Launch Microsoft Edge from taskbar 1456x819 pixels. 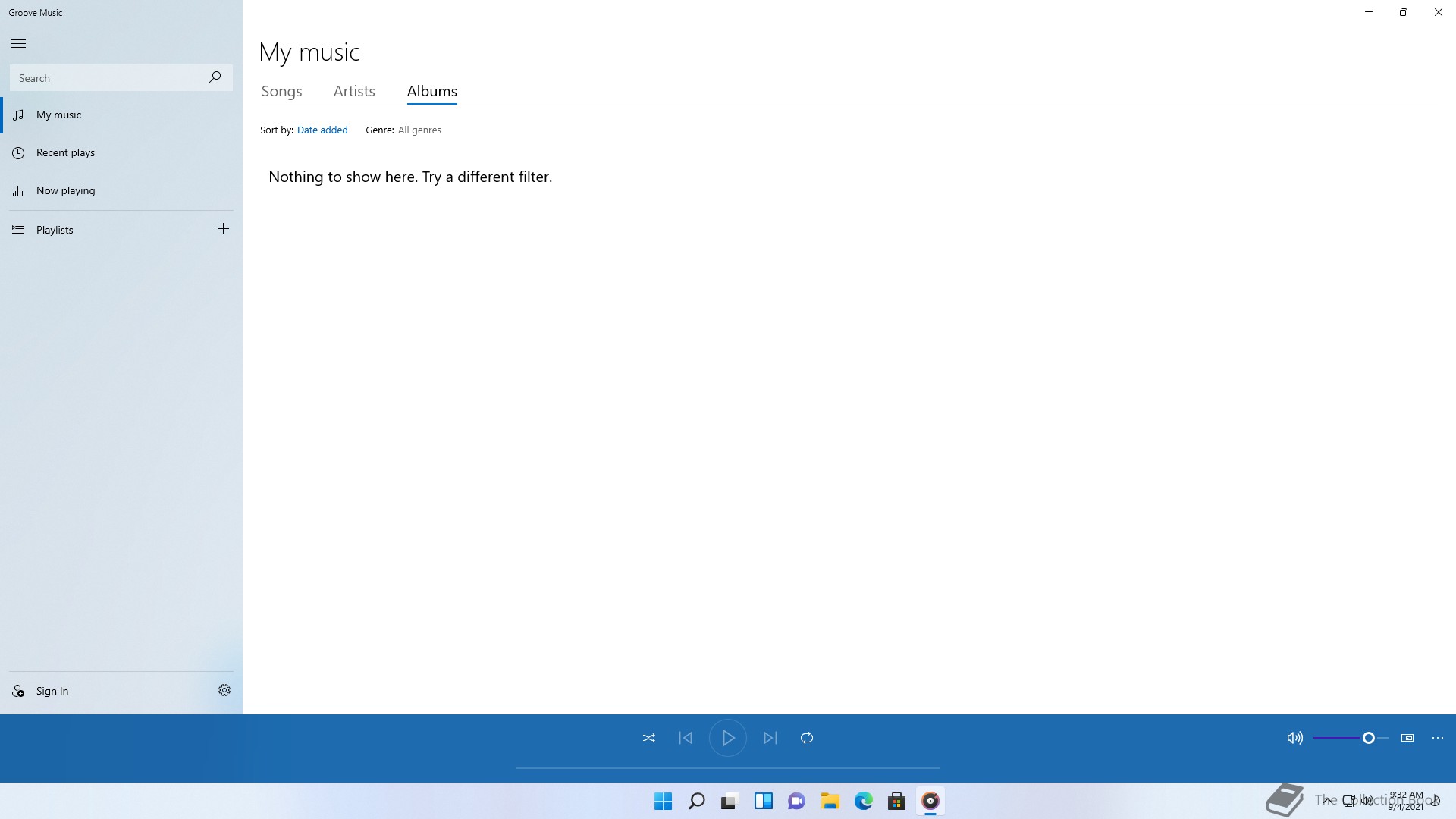(863, 801)
